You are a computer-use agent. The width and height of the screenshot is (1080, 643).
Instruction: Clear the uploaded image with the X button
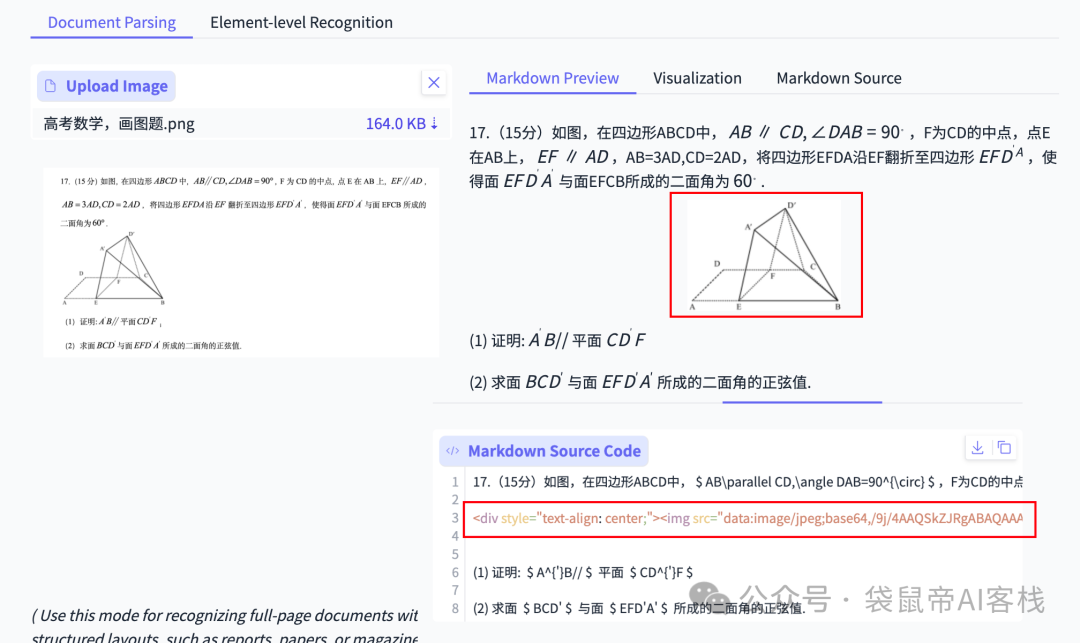click(x=433, y=83)
